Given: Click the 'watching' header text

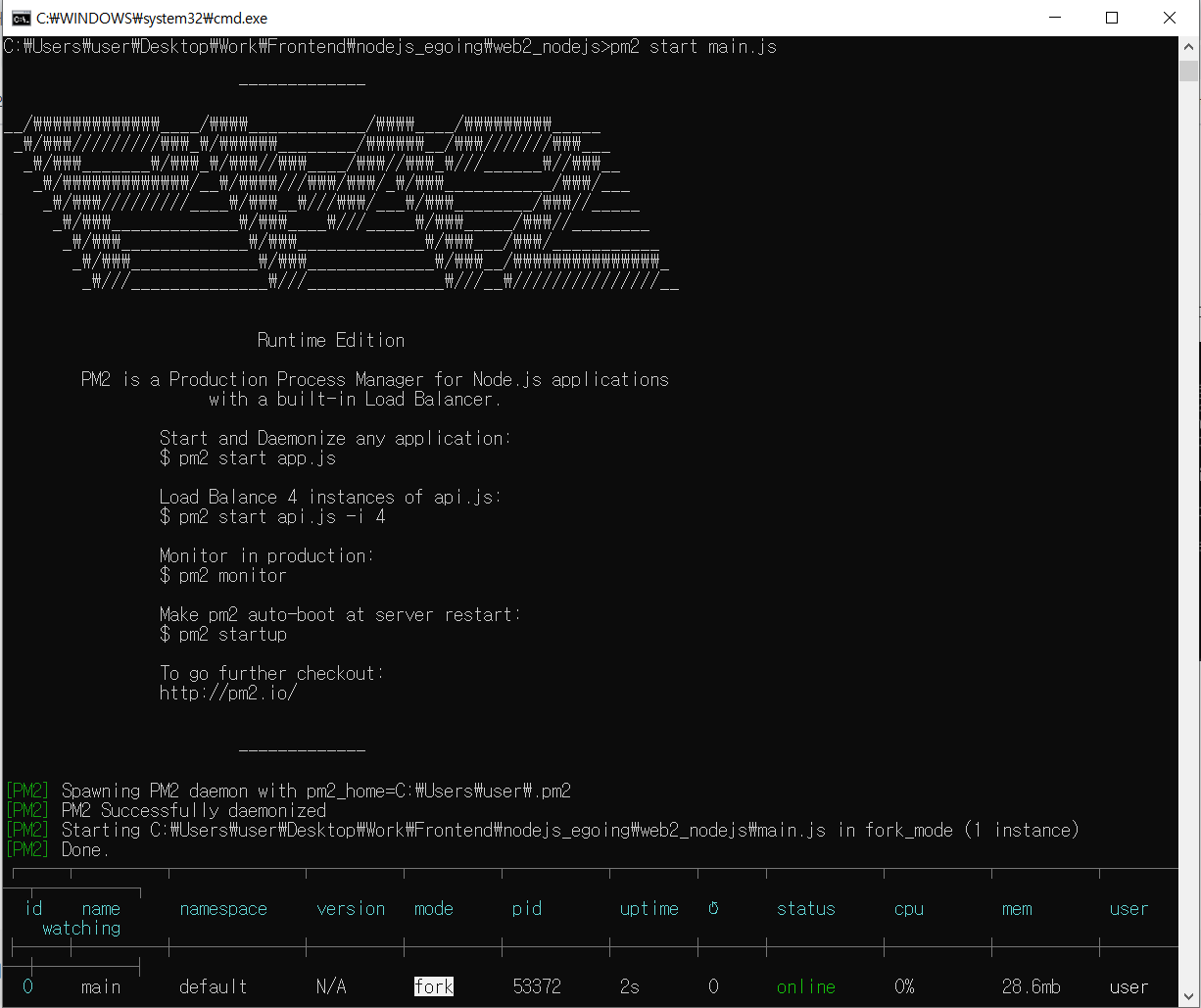Looking at the screenshot, I should tap(81, 928).
